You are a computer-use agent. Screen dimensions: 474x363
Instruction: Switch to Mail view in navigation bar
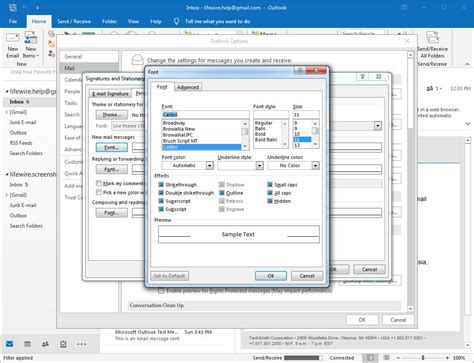point(9,344)
